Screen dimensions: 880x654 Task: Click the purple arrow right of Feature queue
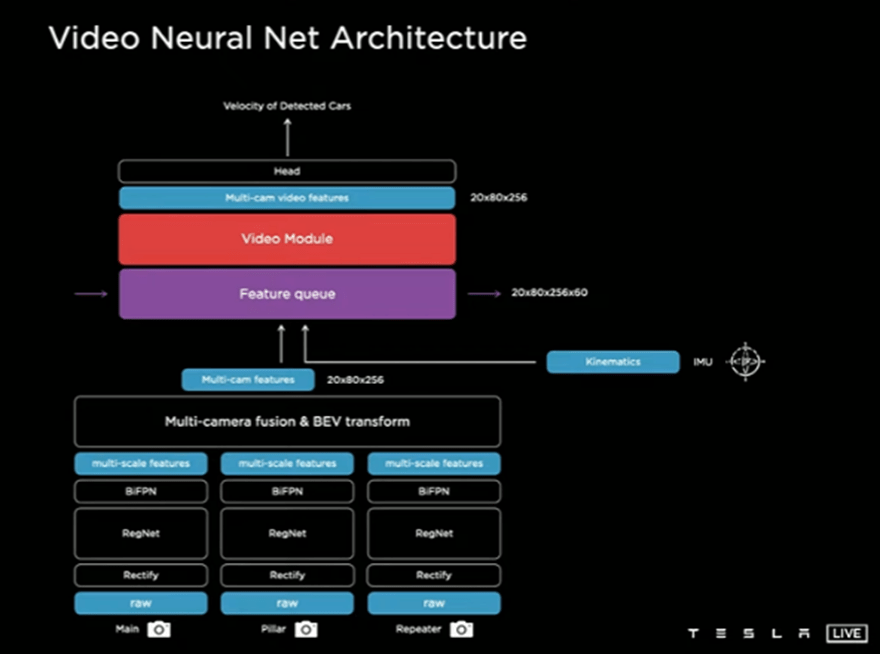click(x=484, y=294)
